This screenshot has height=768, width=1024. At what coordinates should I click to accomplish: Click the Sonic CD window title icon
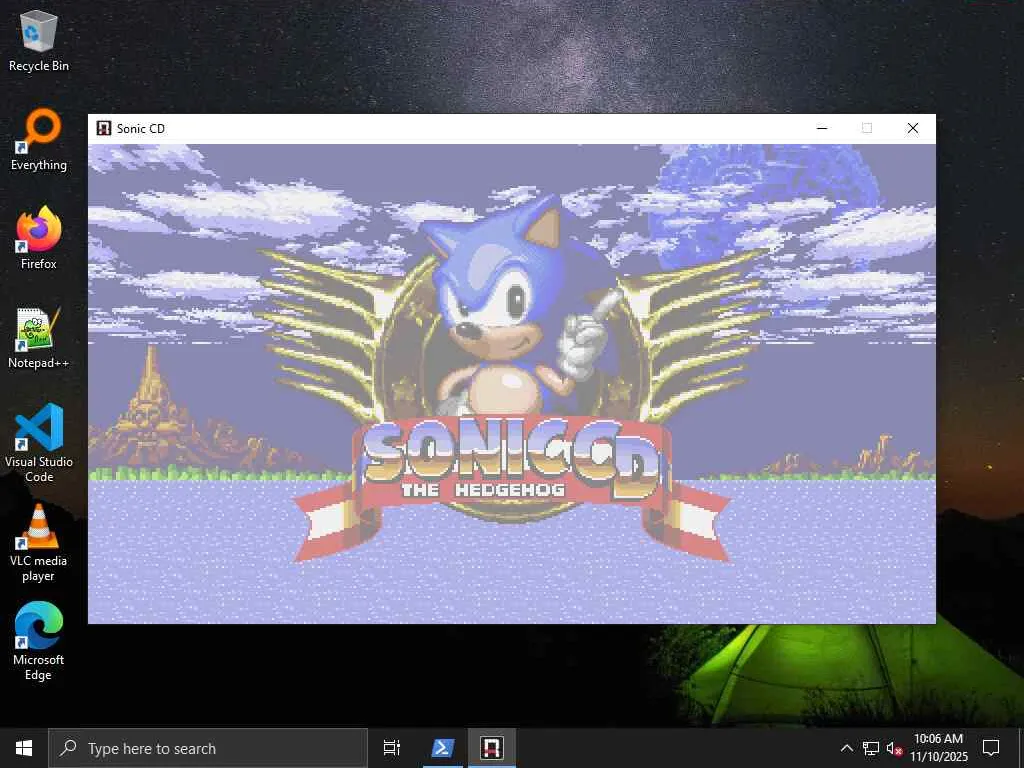pos(103,129)
